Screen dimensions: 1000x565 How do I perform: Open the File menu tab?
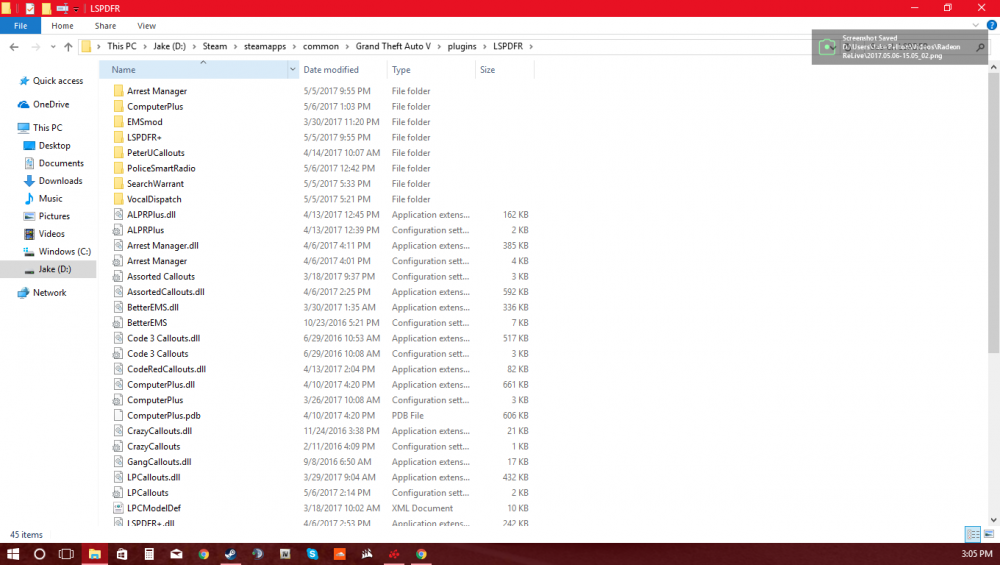(20, 26)
